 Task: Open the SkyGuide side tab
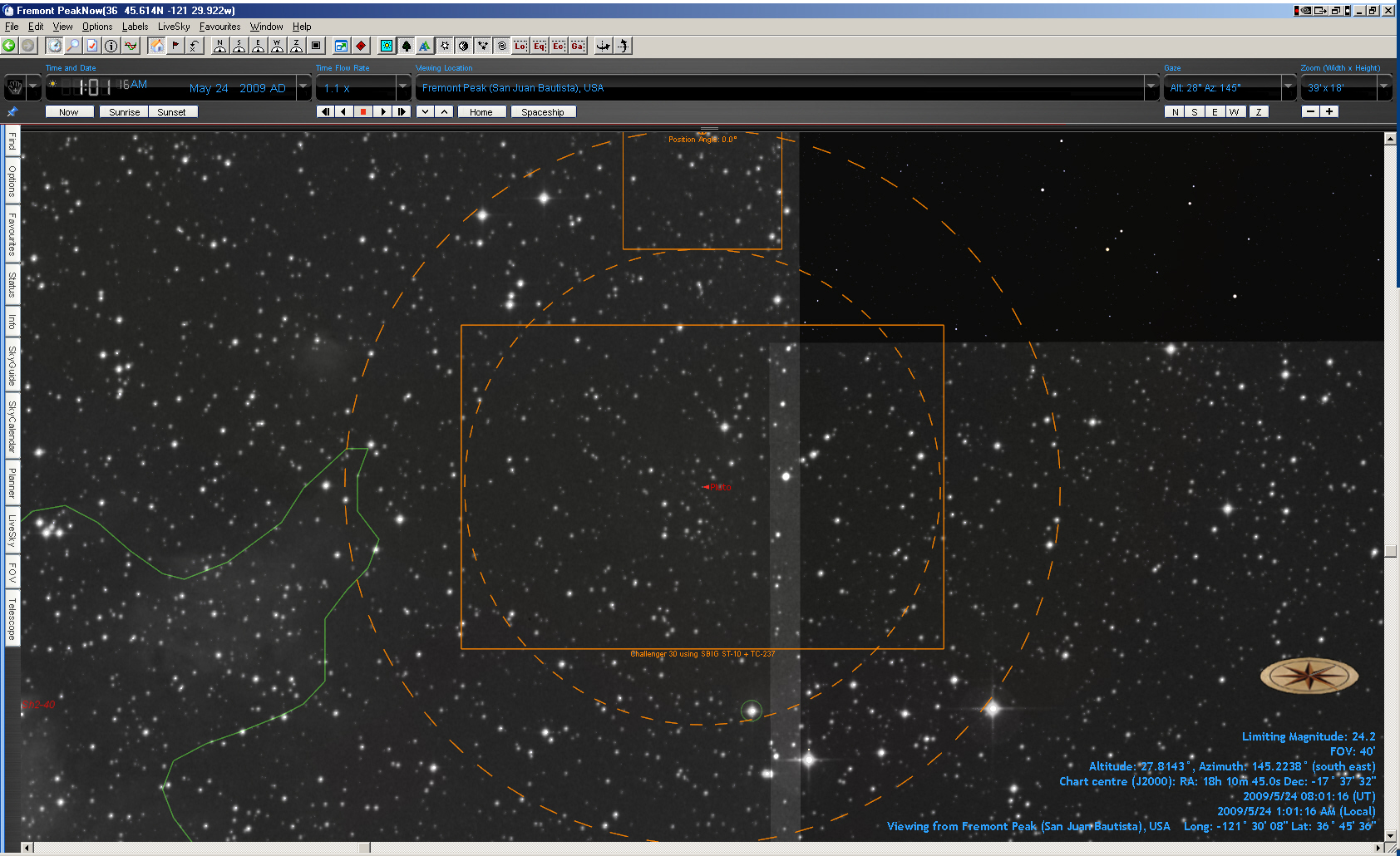12,366
